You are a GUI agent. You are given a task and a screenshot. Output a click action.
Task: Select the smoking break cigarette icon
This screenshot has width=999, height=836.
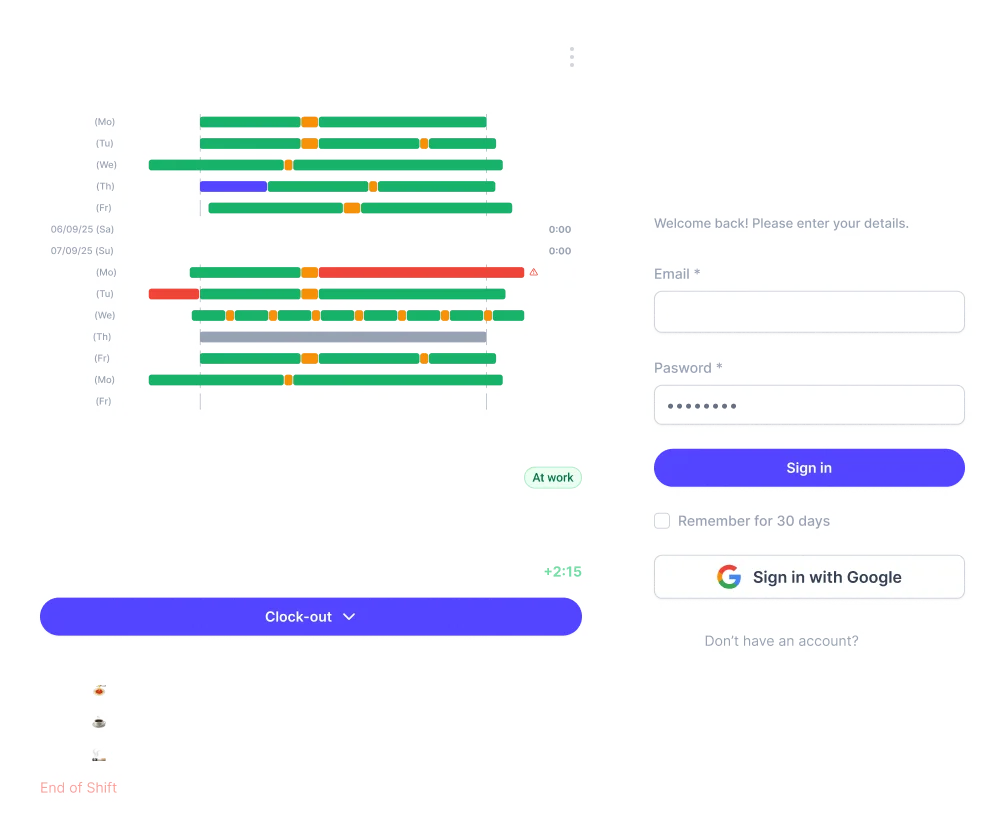99,755
